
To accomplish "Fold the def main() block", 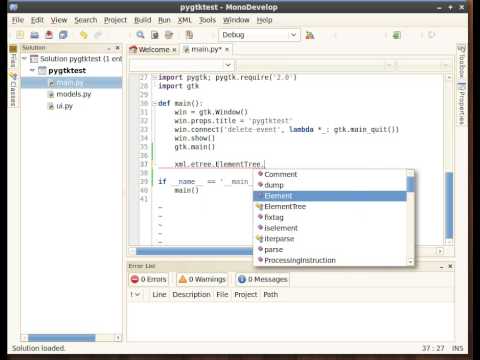I will point(154,104).
